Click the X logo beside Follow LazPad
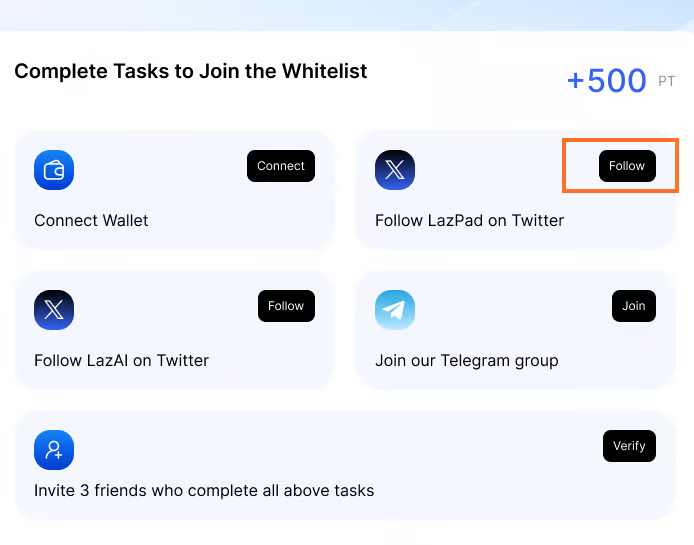 [395, 170]
